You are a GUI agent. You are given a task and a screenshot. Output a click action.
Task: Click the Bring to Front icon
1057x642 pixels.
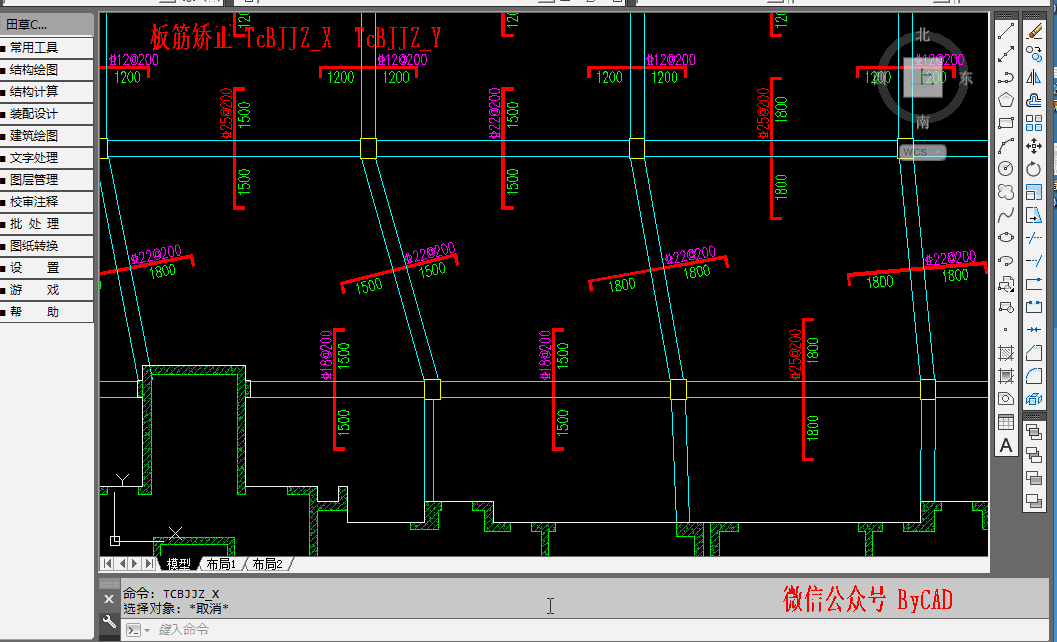[1034, 432]
